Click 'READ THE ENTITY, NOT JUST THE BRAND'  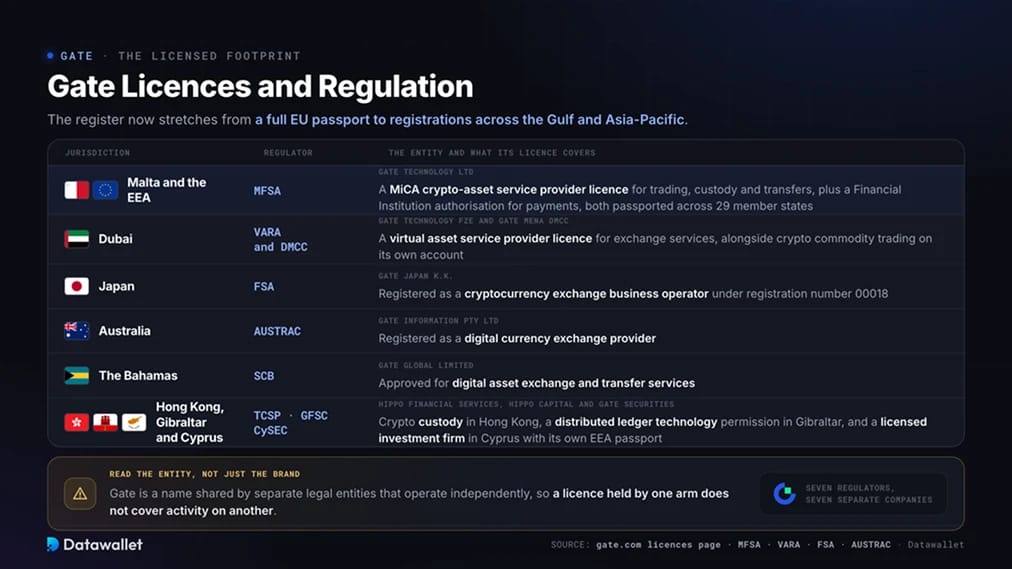(205, 474)
